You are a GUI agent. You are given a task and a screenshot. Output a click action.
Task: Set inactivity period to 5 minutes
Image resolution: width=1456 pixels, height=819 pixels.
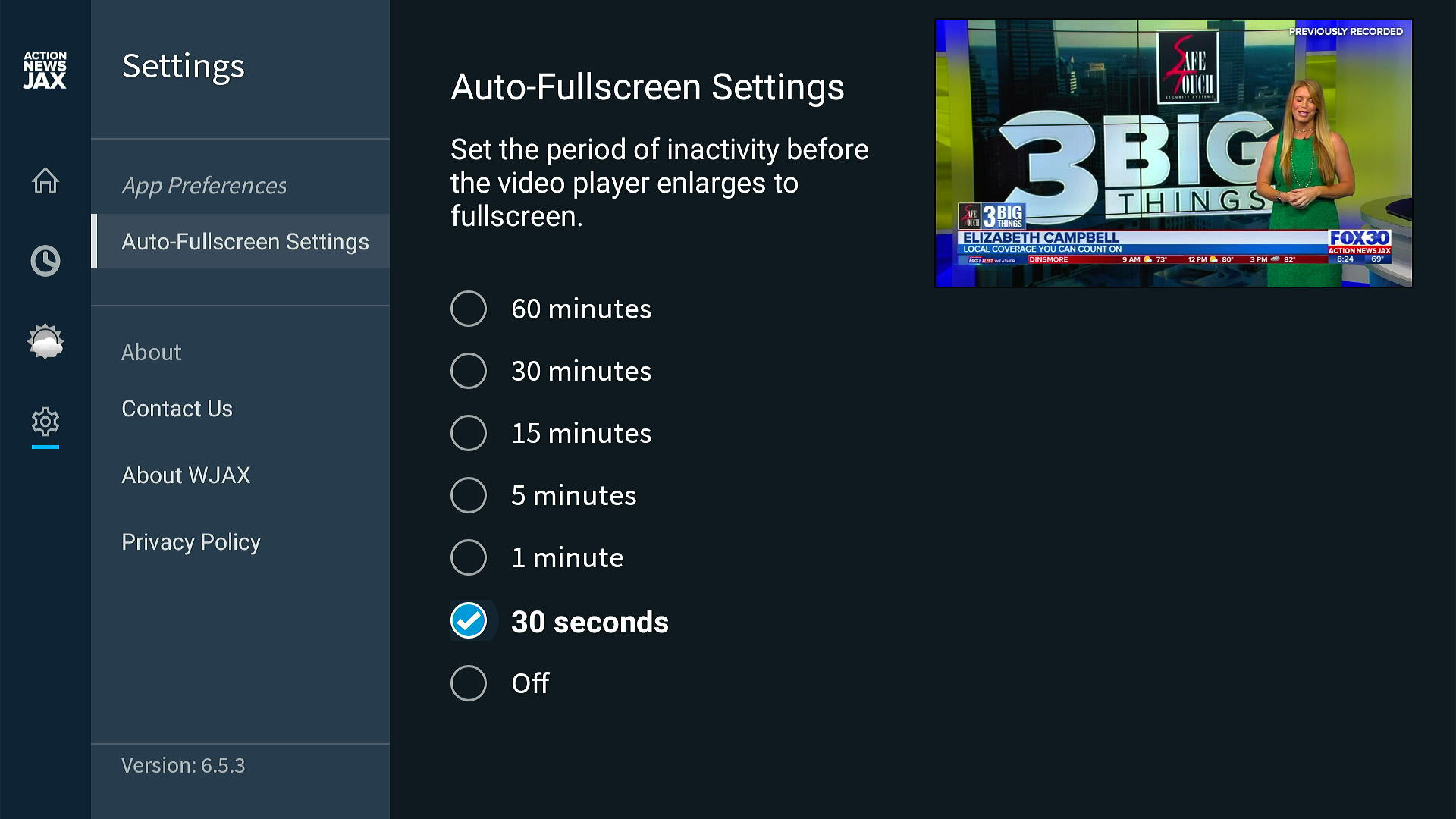[x=469, y=496]
